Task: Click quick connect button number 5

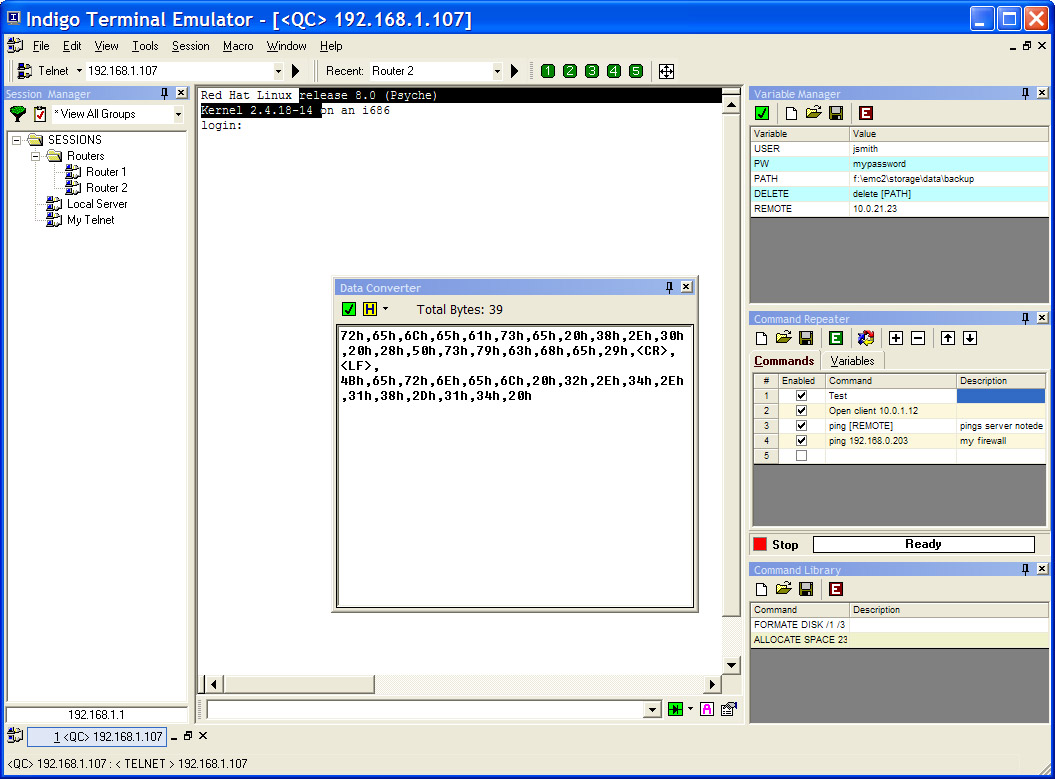Action: point(636,71)
